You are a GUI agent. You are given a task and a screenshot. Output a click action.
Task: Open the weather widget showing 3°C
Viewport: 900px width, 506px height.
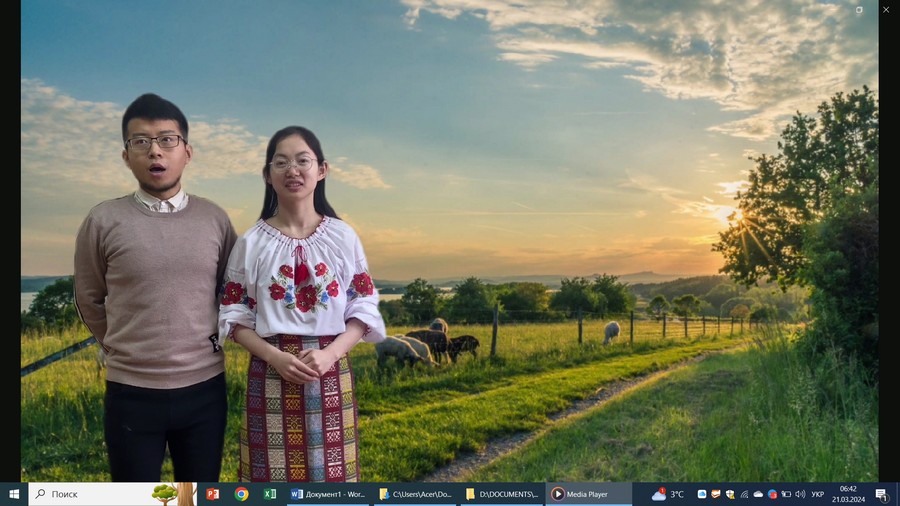point(668,494)
